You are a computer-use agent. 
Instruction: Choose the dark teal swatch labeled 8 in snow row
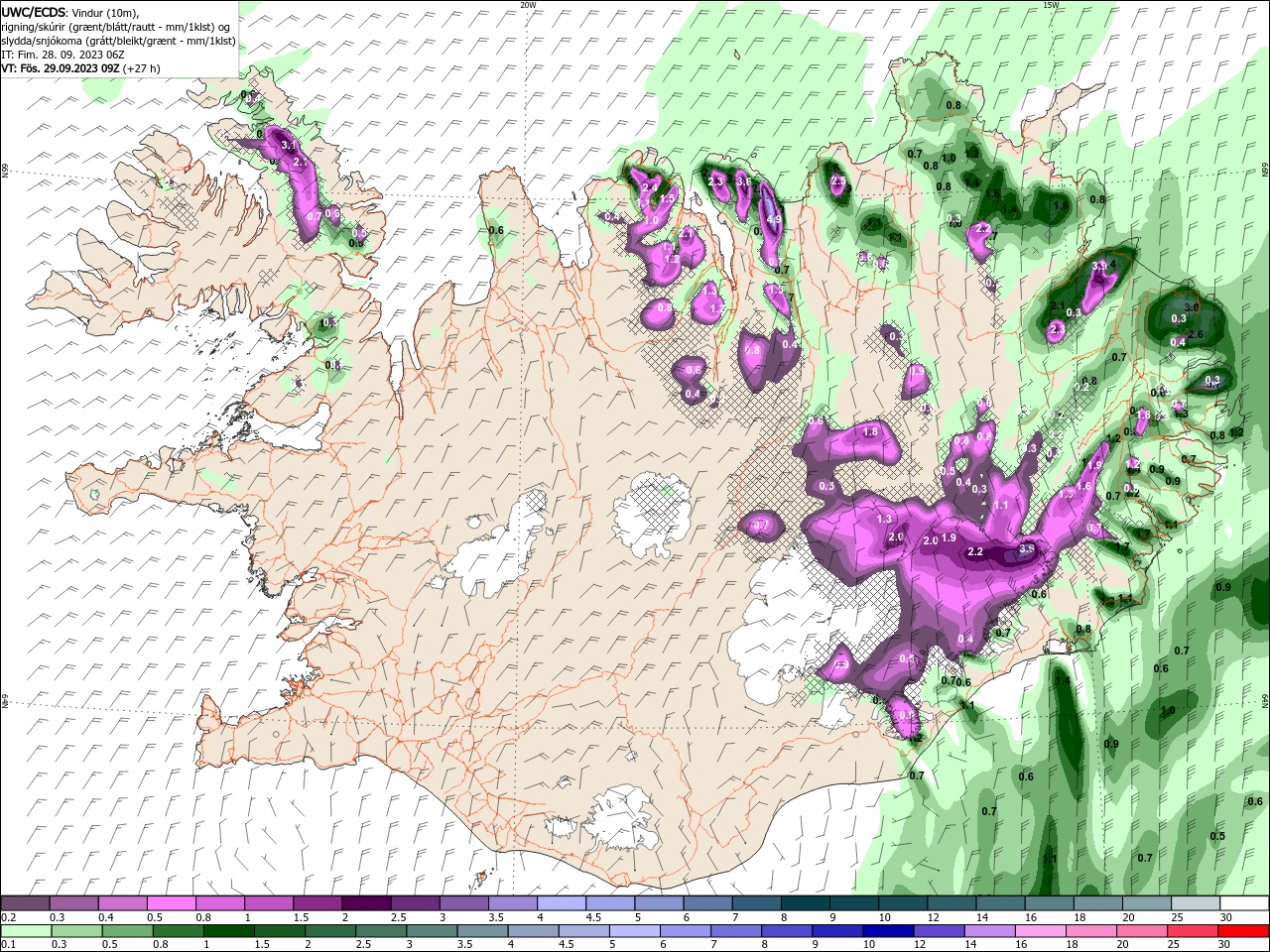click(806, 903)
